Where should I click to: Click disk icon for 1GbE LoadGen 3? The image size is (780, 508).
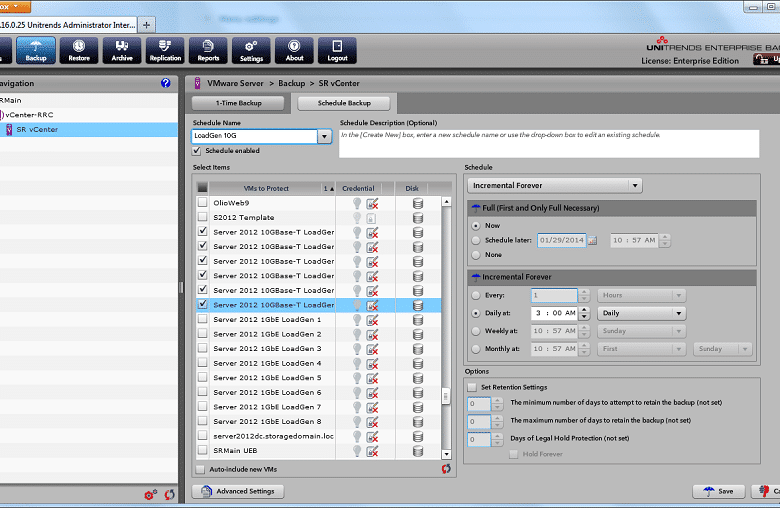(418, 349)
